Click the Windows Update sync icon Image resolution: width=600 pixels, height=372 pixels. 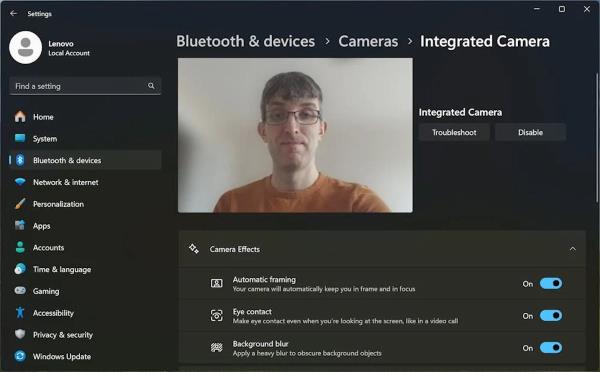pos(20,356)
